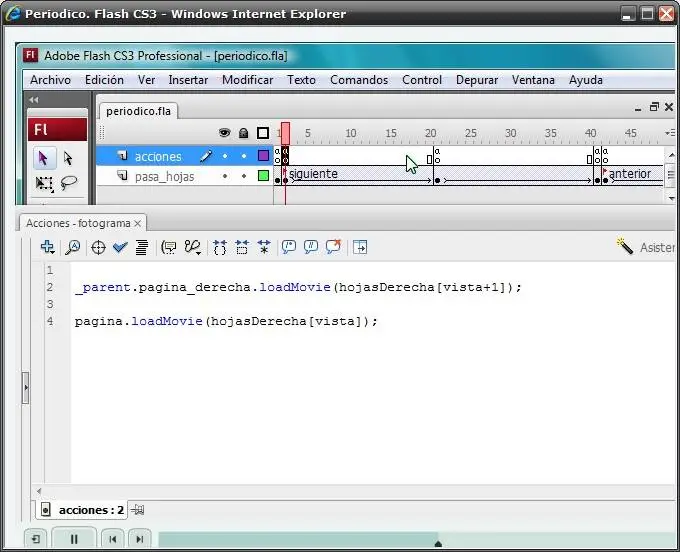Screen dimensions: 680x552
Task: Open Debug options icon
Action: 192,247
